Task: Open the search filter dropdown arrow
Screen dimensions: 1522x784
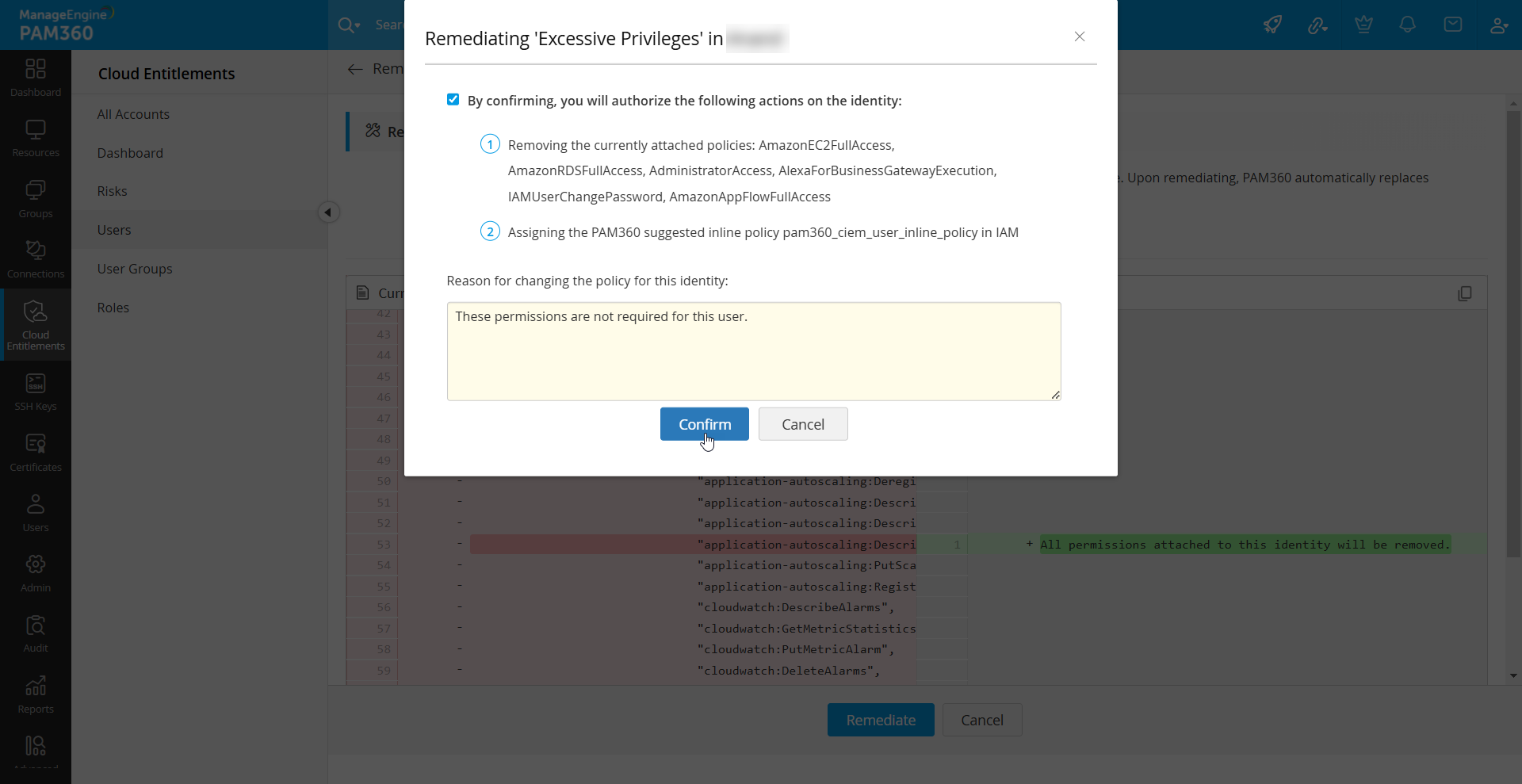Action: 358,25
